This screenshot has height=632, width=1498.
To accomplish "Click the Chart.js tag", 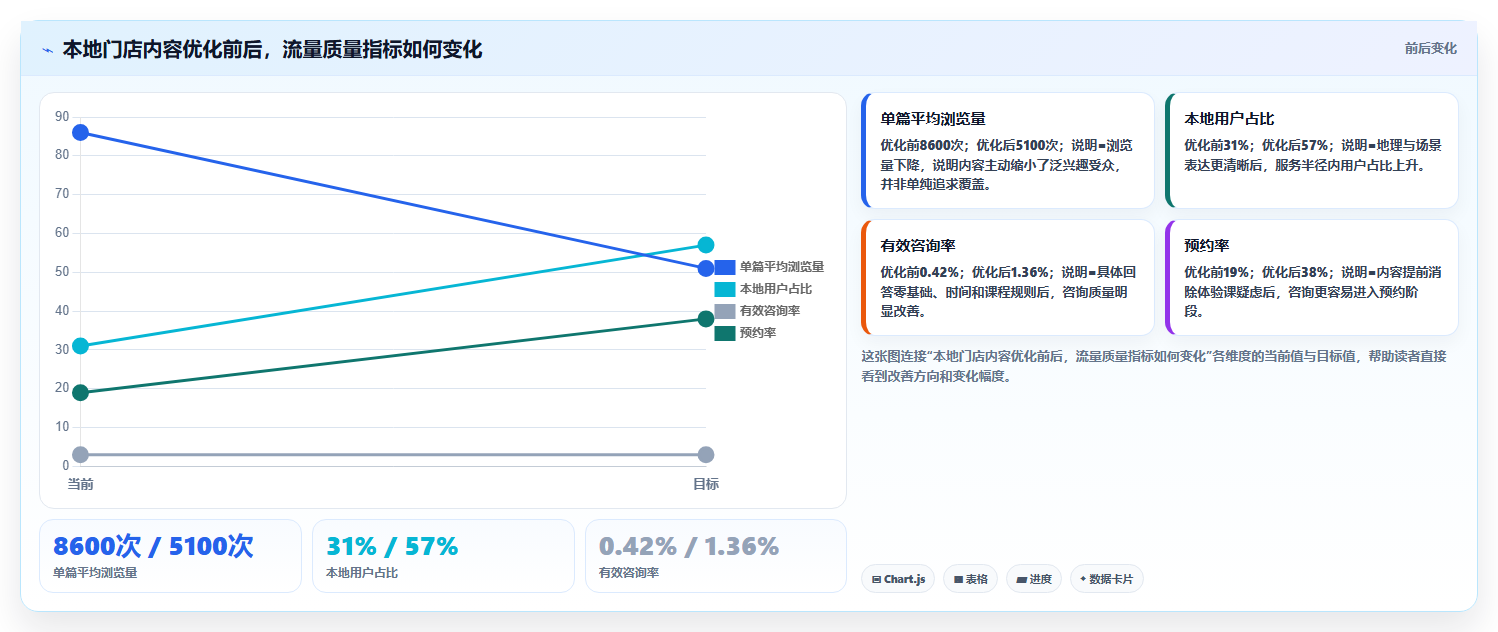I will (x=898, y=579).
